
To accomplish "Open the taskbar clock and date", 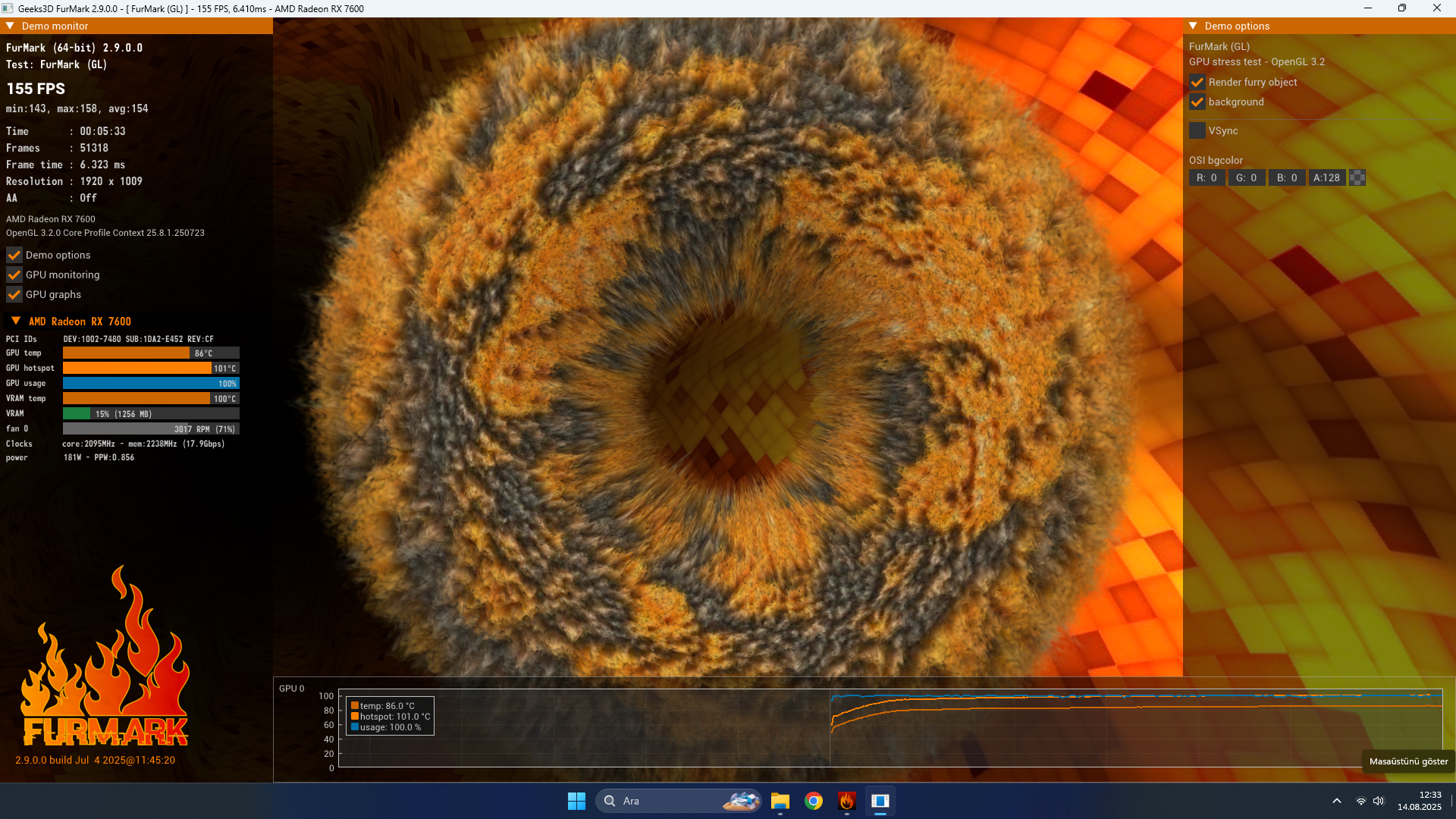I will click(1420, 801).
